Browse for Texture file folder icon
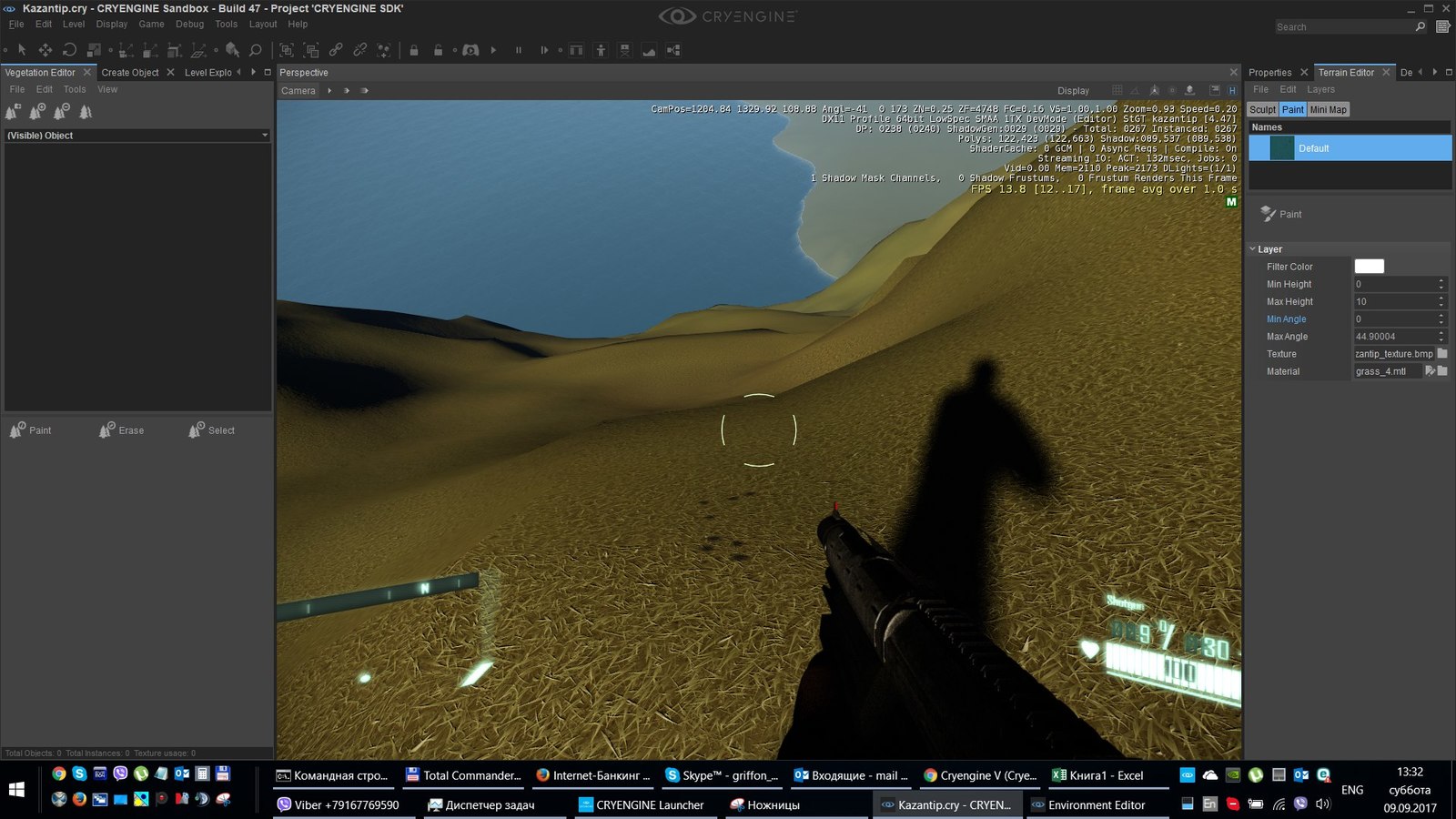Viewport: 1456px width, 819px height. point(1442,353)
